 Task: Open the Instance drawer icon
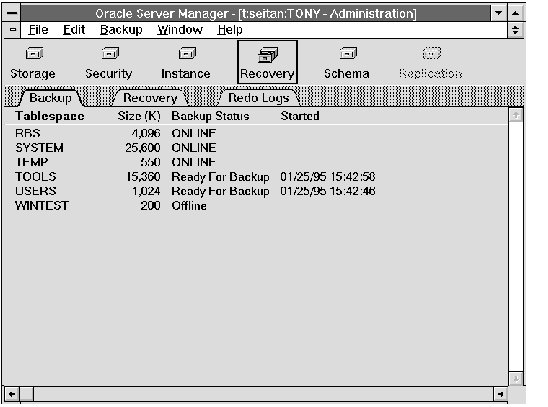click(187, 53)
